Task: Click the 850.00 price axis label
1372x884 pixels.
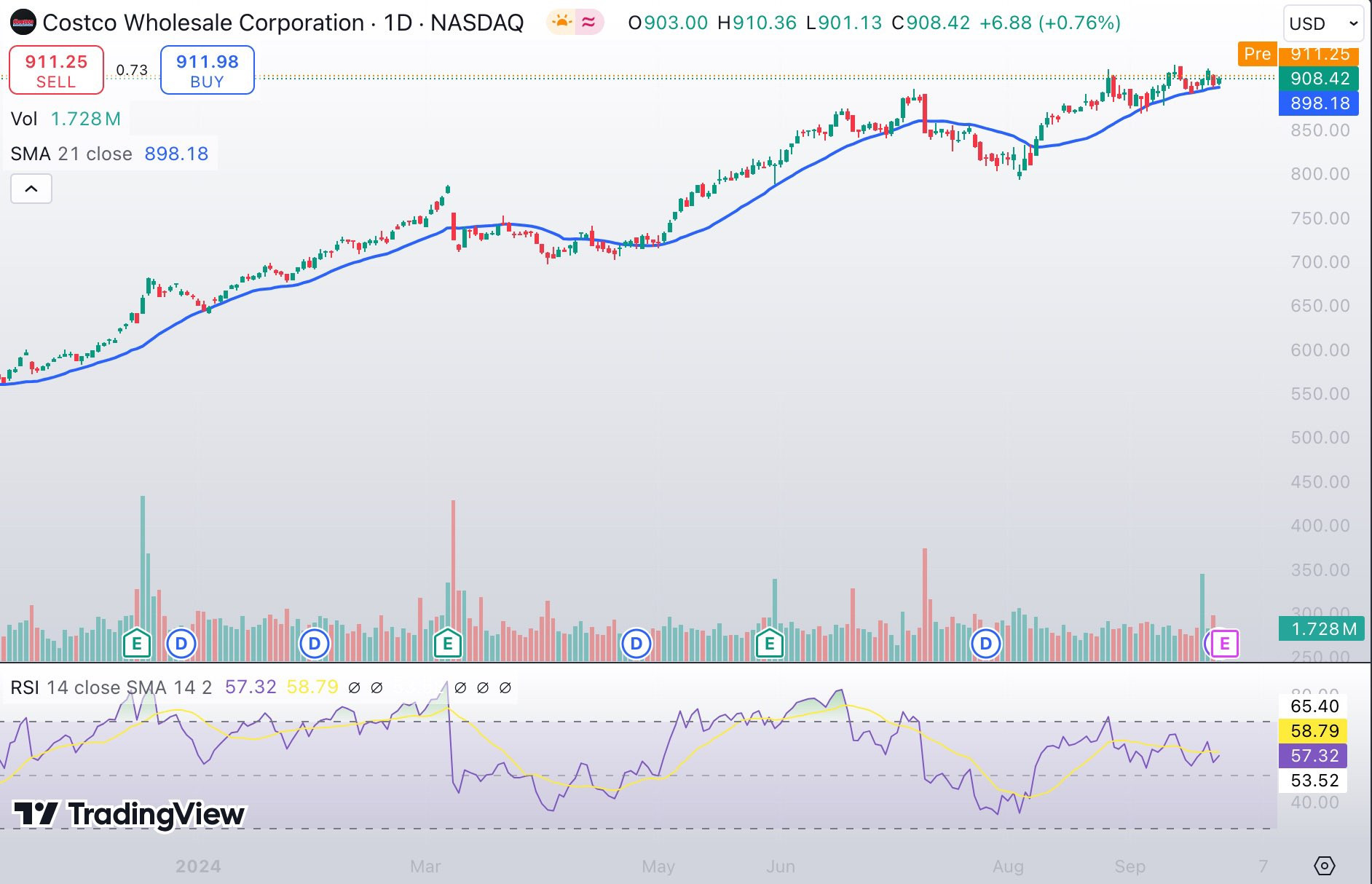Action: point(1320,130)
